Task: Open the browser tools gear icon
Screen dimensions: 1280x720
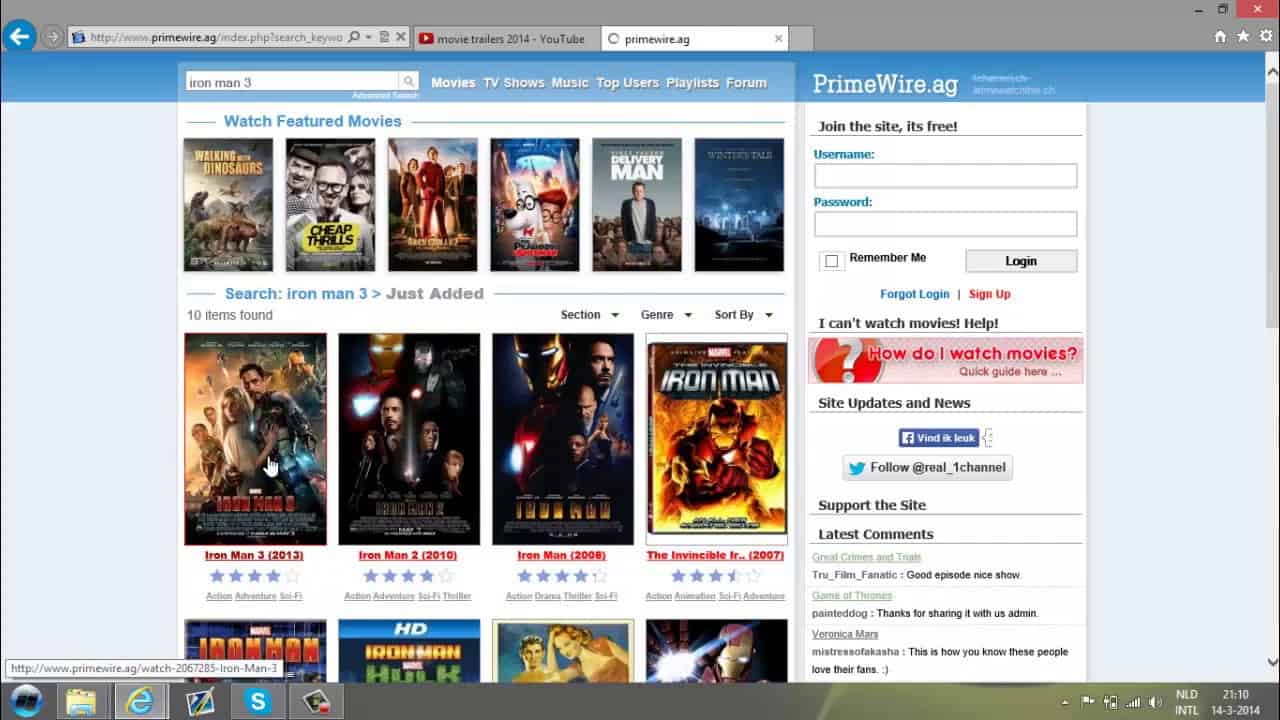Action: (x=1266, y=36)
